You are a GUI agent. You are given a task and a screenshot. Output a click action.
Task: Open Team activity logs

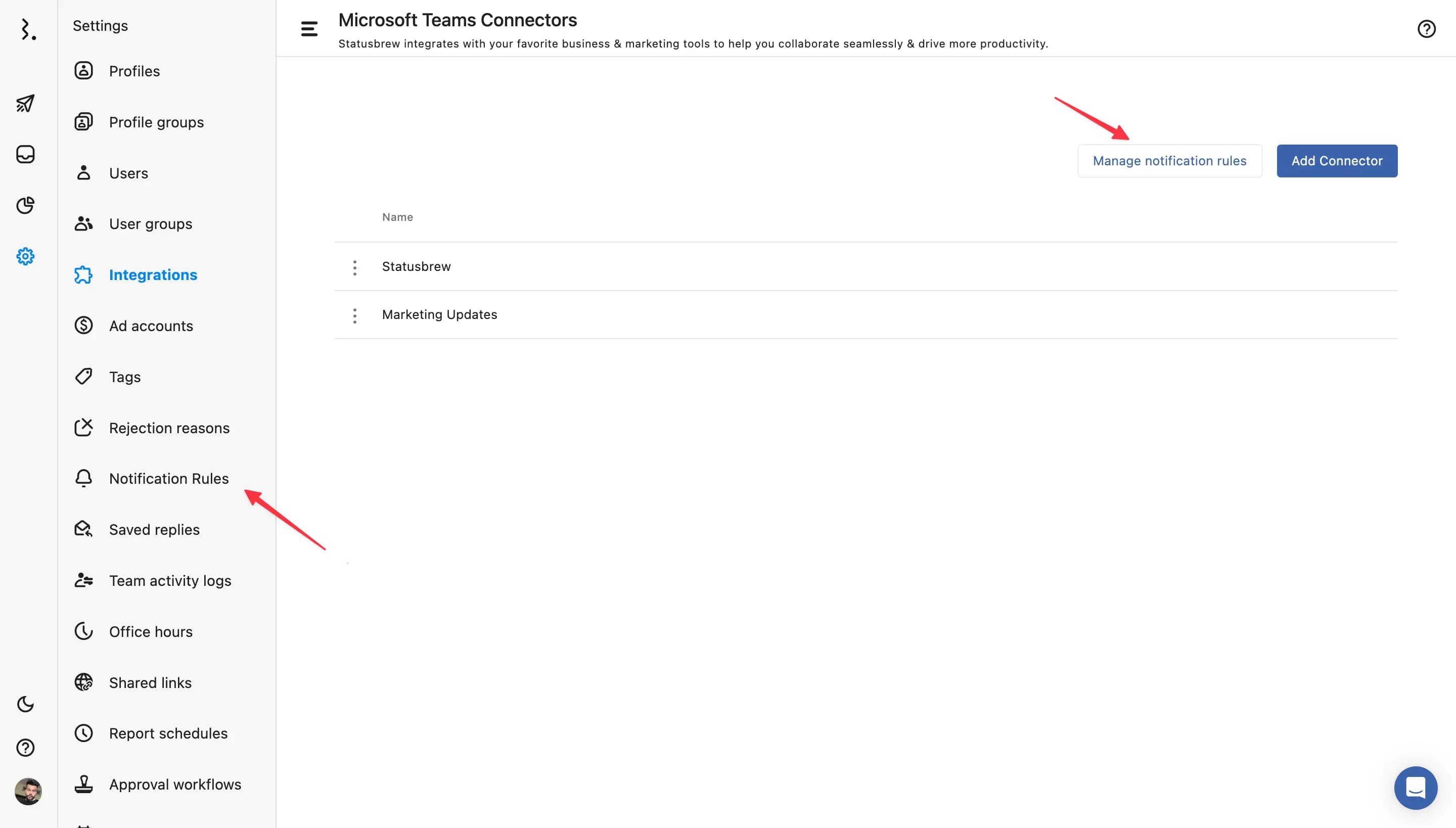[169, 581]
